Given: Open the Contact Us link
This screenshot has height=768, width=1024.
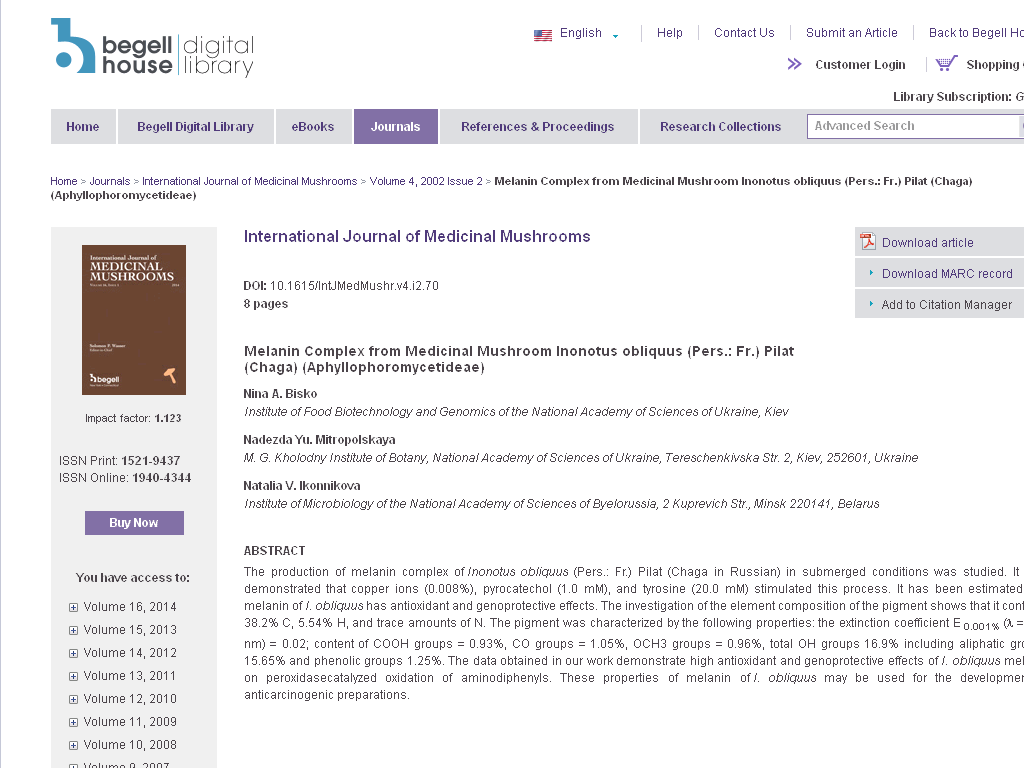Looking at the screenshot, I should pos(744,33).
